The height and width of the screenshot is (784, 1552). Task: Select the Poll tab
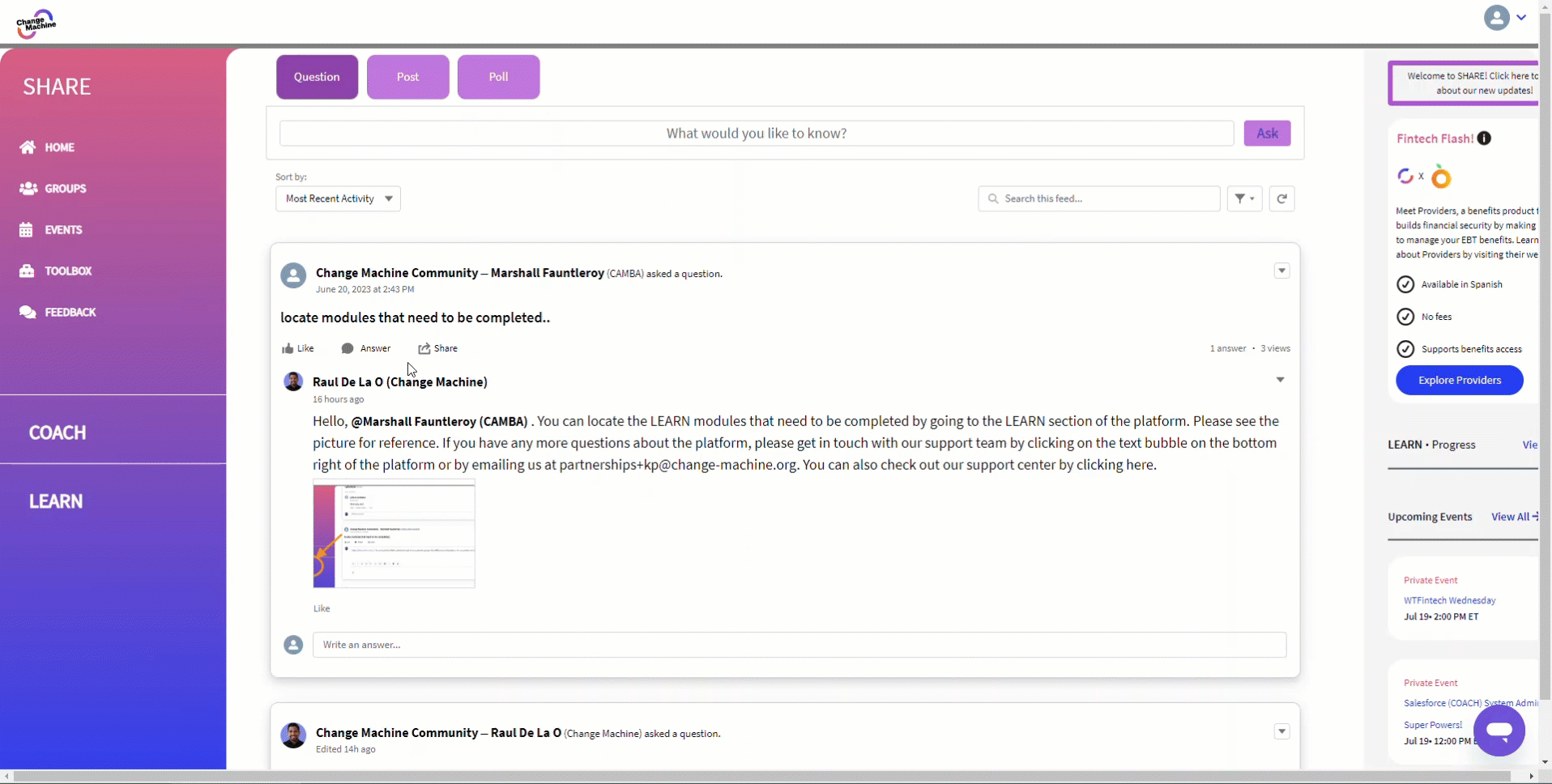pos(498,77)
